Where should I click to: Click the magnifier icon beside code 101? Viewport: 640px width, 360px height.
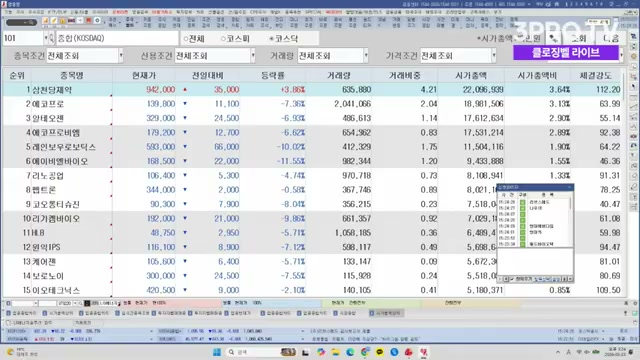[x=52, y=38]
